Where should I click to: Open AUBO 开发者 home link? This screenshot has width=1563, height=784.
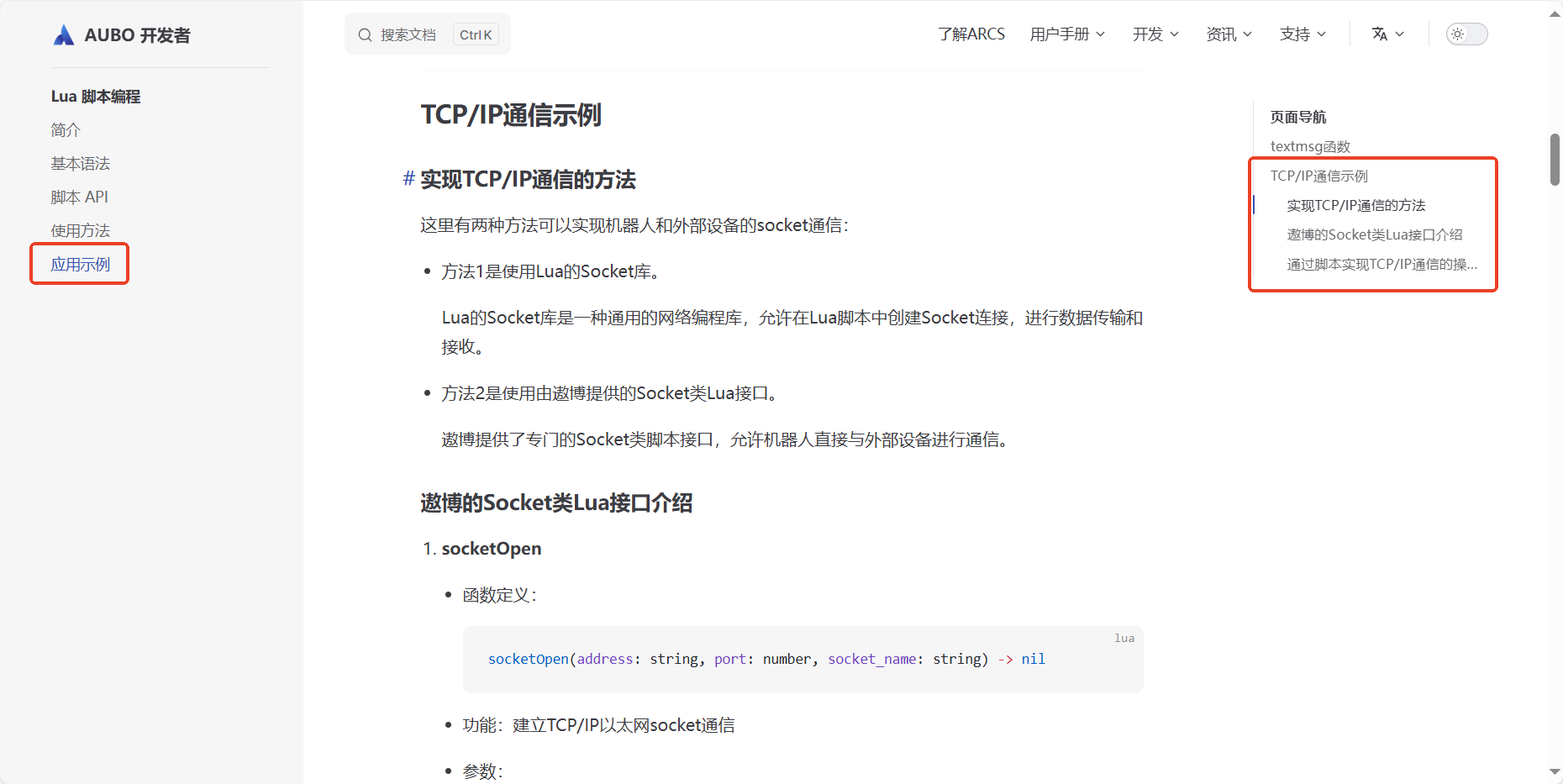tap(122, 34)
